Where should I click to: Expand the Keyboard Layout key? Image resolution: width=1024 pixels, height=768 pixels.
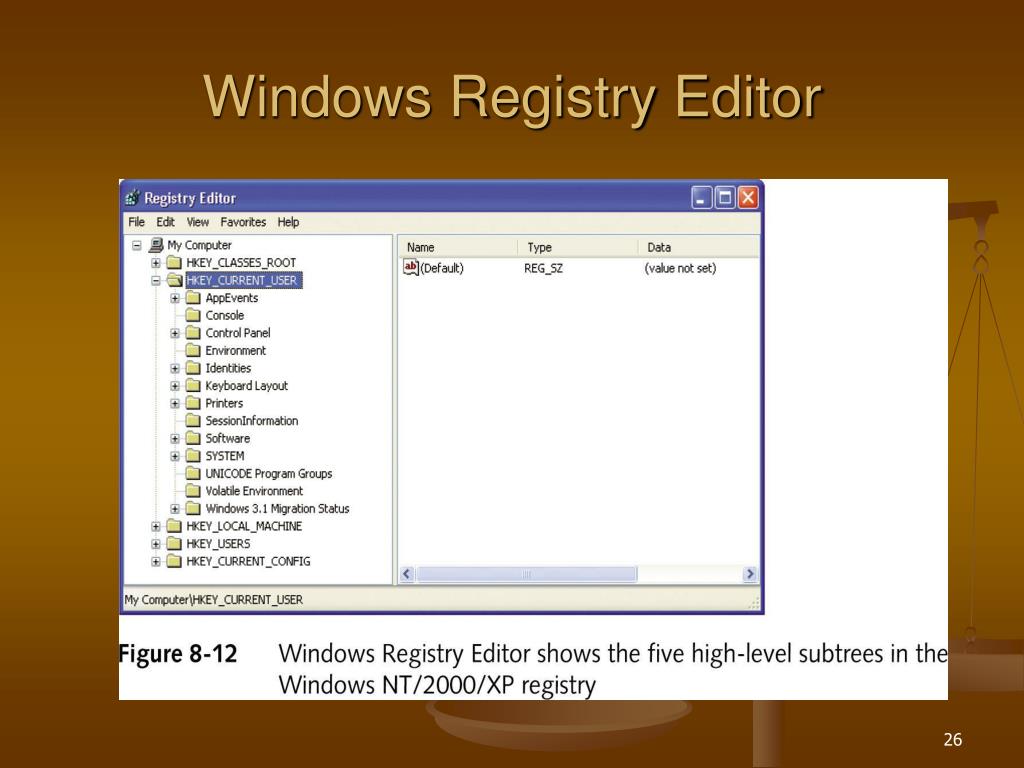(x=175, y=387)
